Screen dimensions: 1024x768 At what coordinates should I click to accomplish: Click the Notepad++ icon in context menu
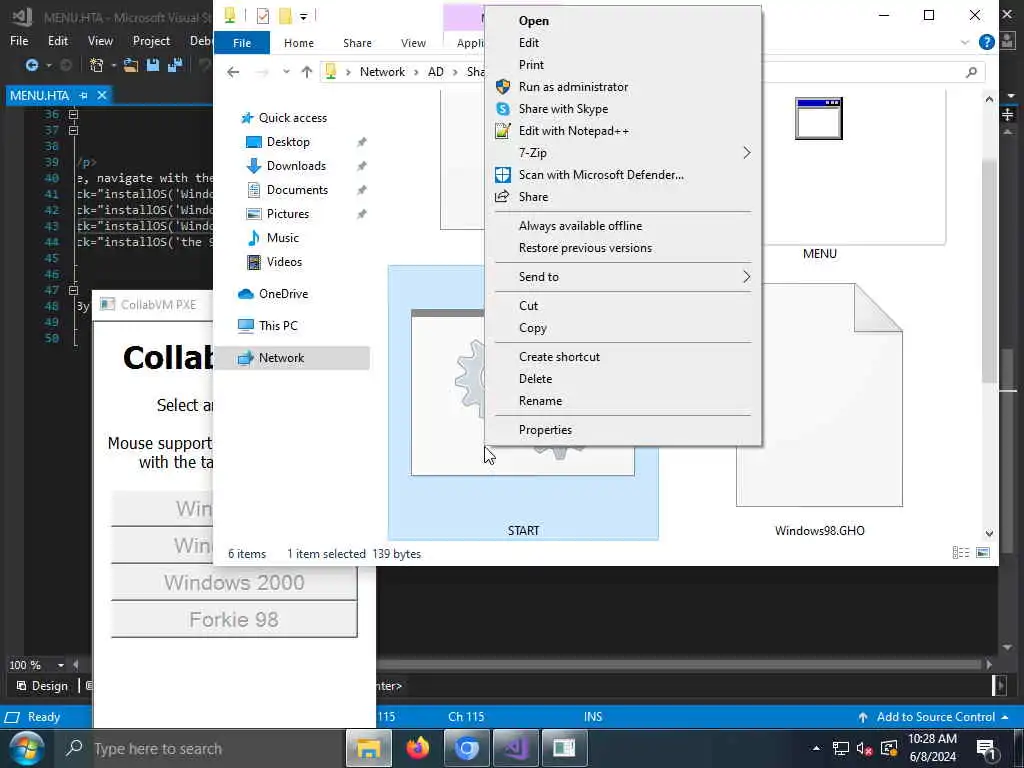click(x=503, y=131)
